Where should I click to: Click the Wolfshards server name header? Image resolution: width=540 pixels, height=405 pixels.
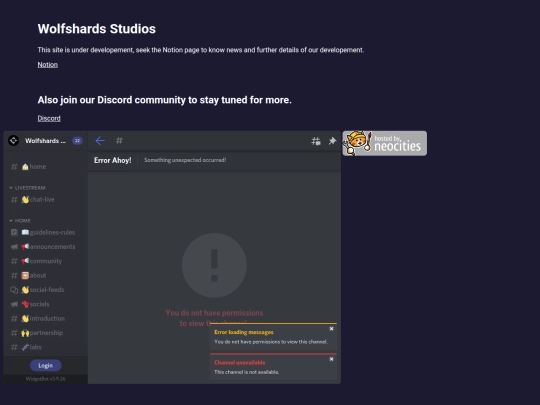[x=45, y=141]
